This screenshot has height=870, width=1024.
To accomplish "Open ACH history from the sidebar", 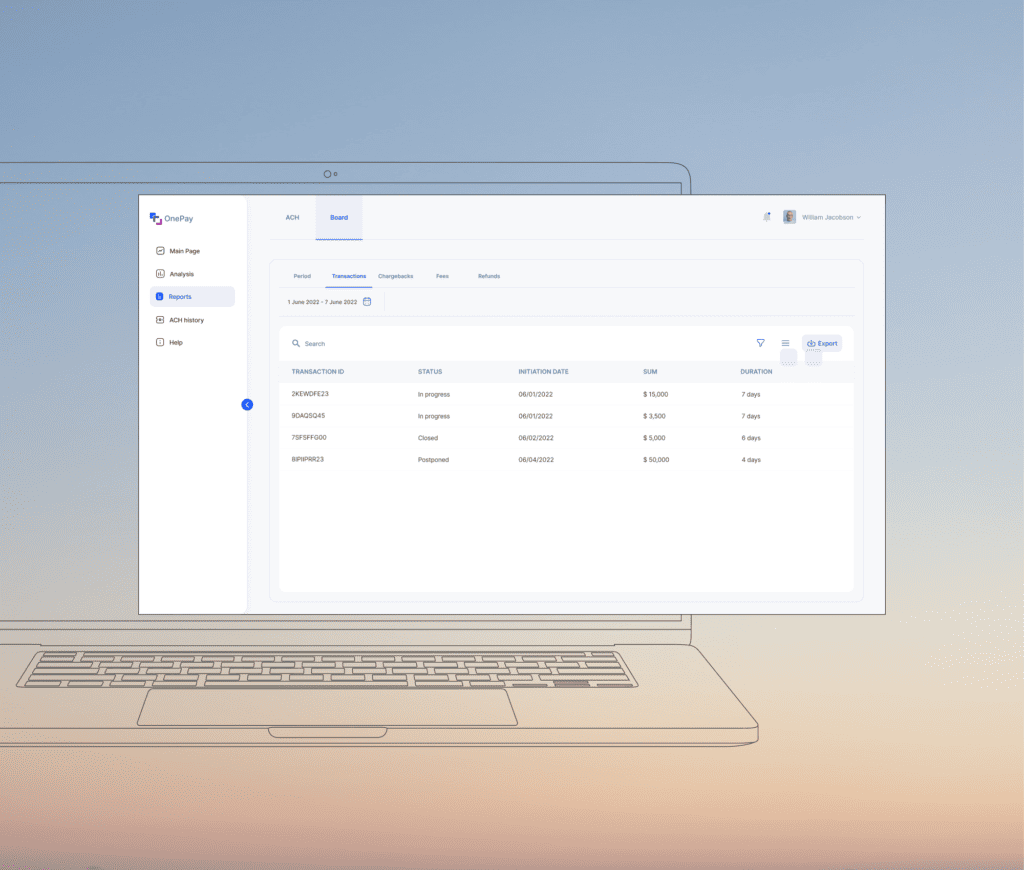I will tap(159, 320).
